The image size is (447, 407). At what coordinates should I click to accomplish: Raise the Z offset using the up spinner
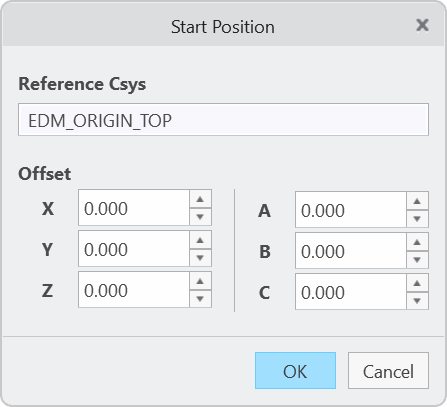pyautogui.click(x=200, y=281)
